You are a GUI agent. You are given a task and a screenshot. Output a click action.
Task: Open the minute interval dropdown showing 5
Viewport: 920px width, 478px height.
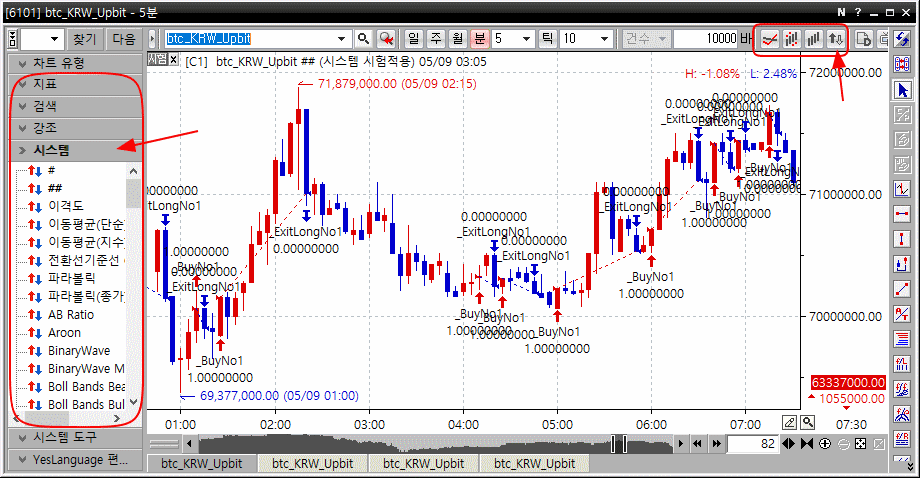click(x=513, y=39)
